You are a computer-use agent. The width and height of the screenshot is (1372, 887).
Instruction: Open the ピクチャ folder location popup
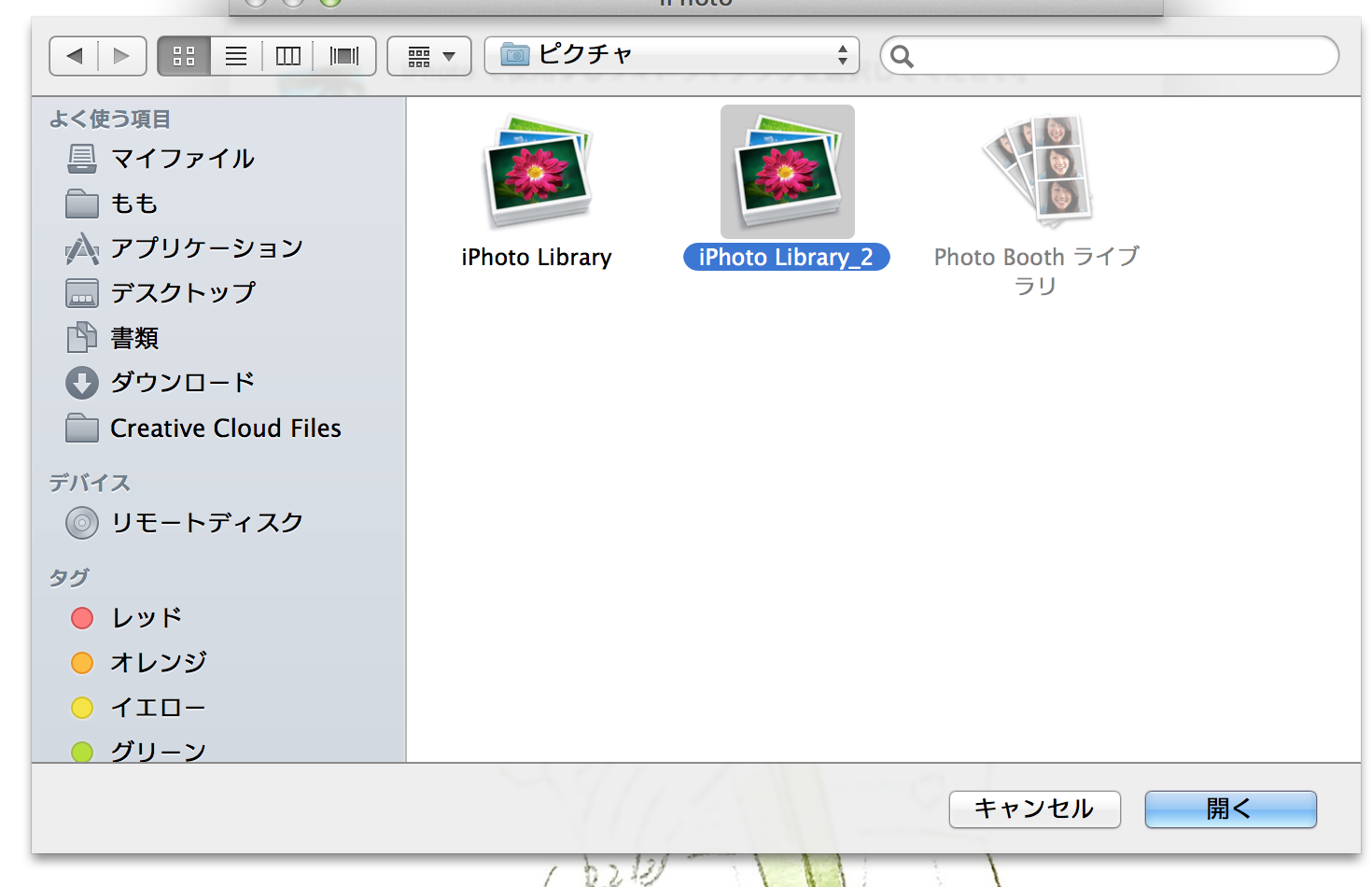coord(672,55)
